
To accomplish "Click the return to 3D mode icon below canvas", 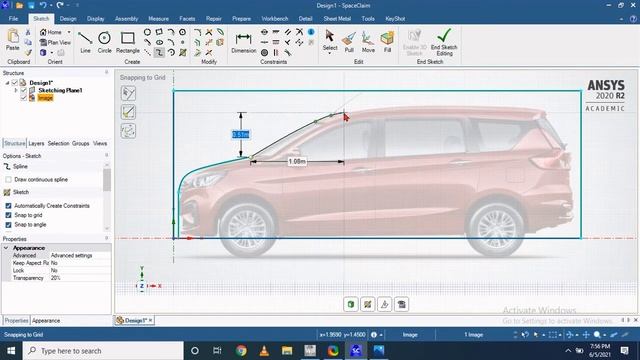I will click(x=351, y=304).
